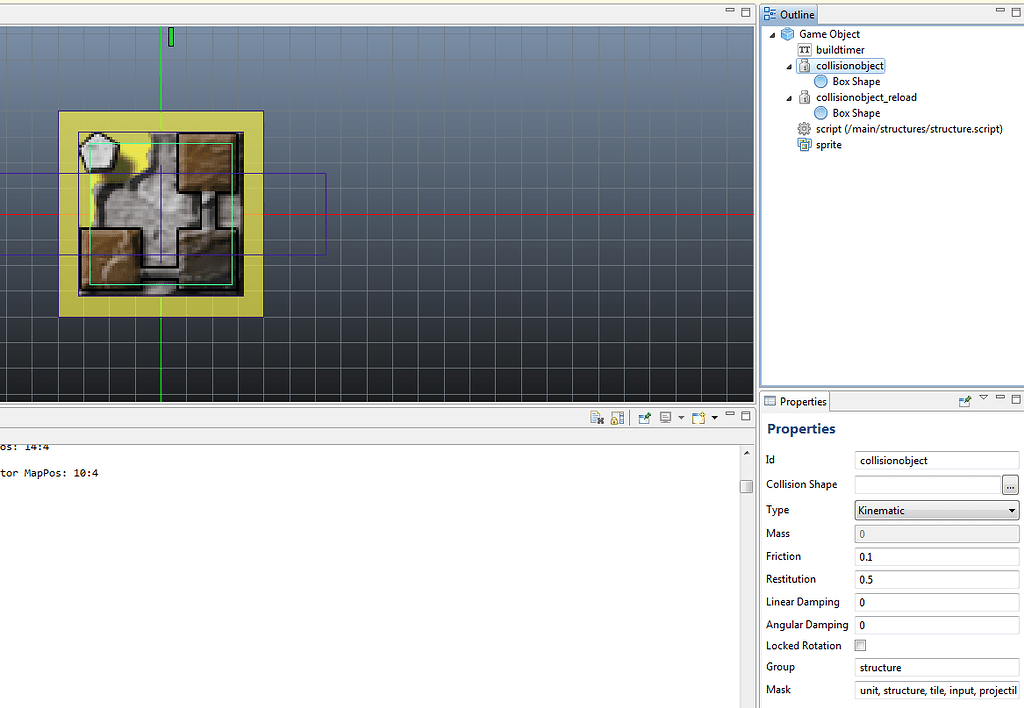This screenshot has width=1024, height=708.
Task: Select the Box Shape icon under collisionobject
Action: click(x=821, y=81)
